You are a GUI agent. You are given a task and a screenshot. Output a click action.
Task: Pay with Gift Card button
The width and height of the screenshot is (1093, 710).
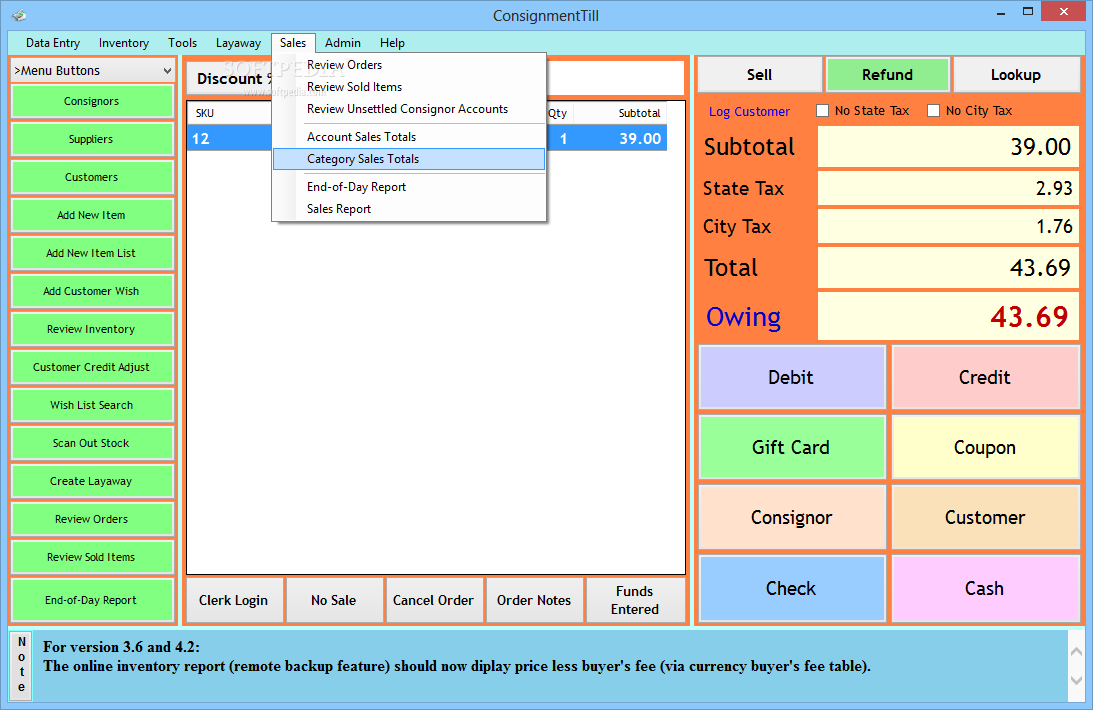pos(792,447)
